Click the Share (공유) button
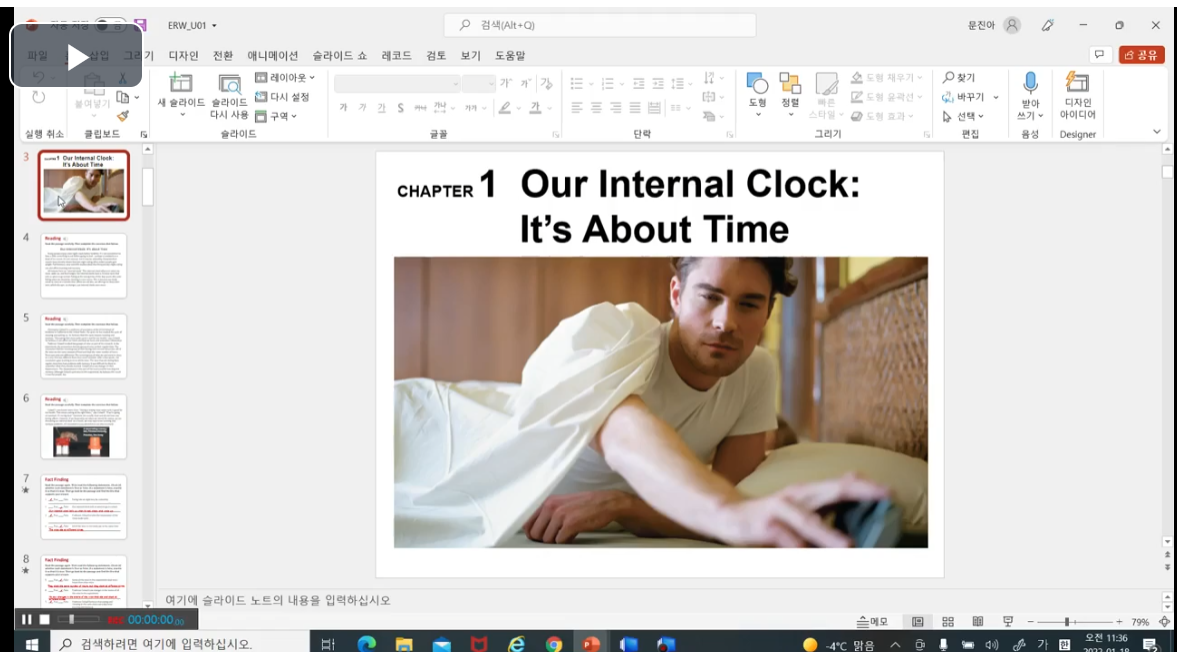The image size is (1177, 652). coord(1142,55)
